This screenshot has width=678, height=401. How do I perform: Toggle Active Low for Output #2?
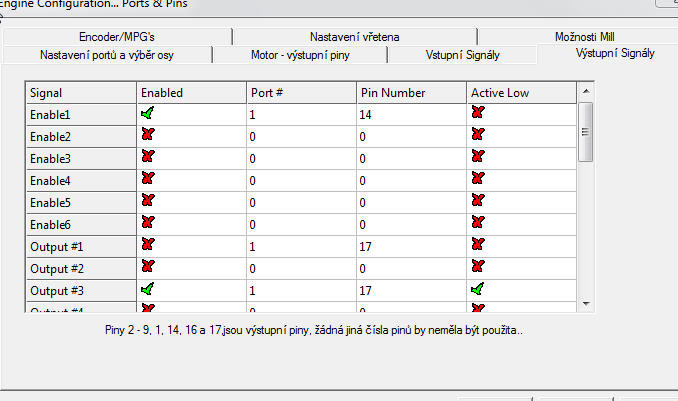pyautogui.click(x=478, y=266)
